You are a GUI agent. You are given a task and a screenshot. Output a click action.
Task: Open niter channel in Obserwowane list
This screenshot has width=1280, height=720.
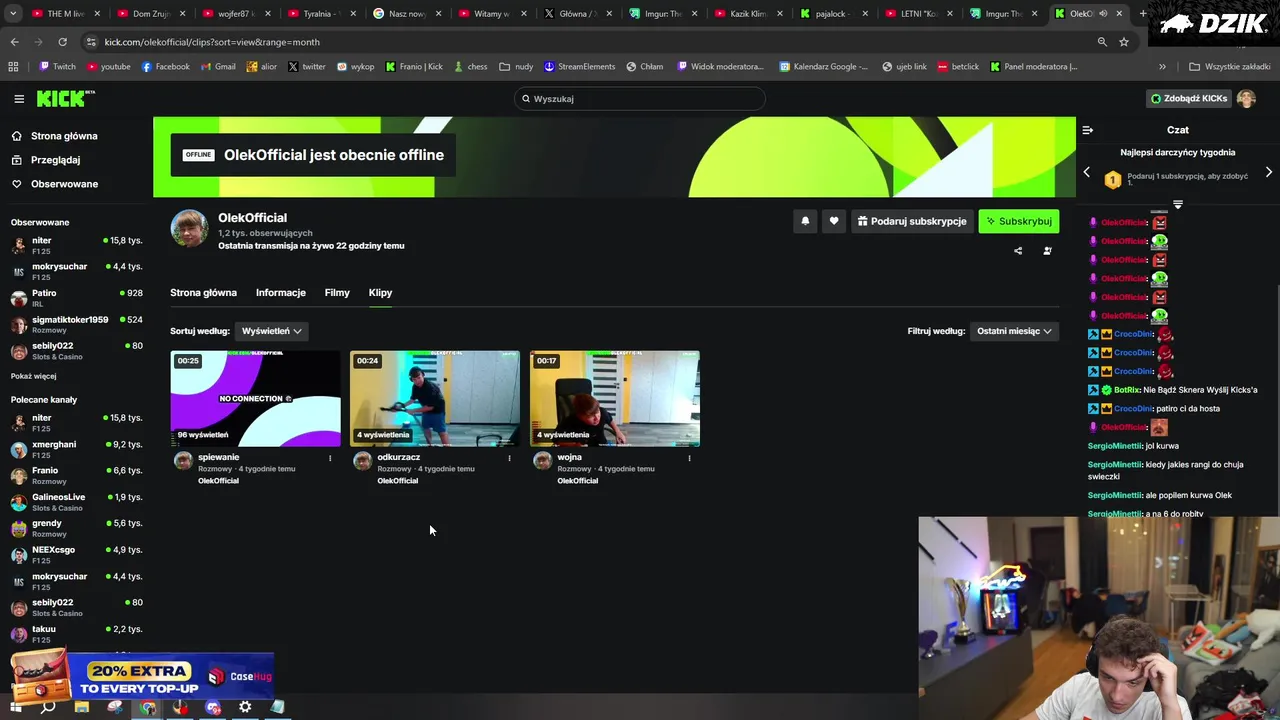(x=76, y=246)
